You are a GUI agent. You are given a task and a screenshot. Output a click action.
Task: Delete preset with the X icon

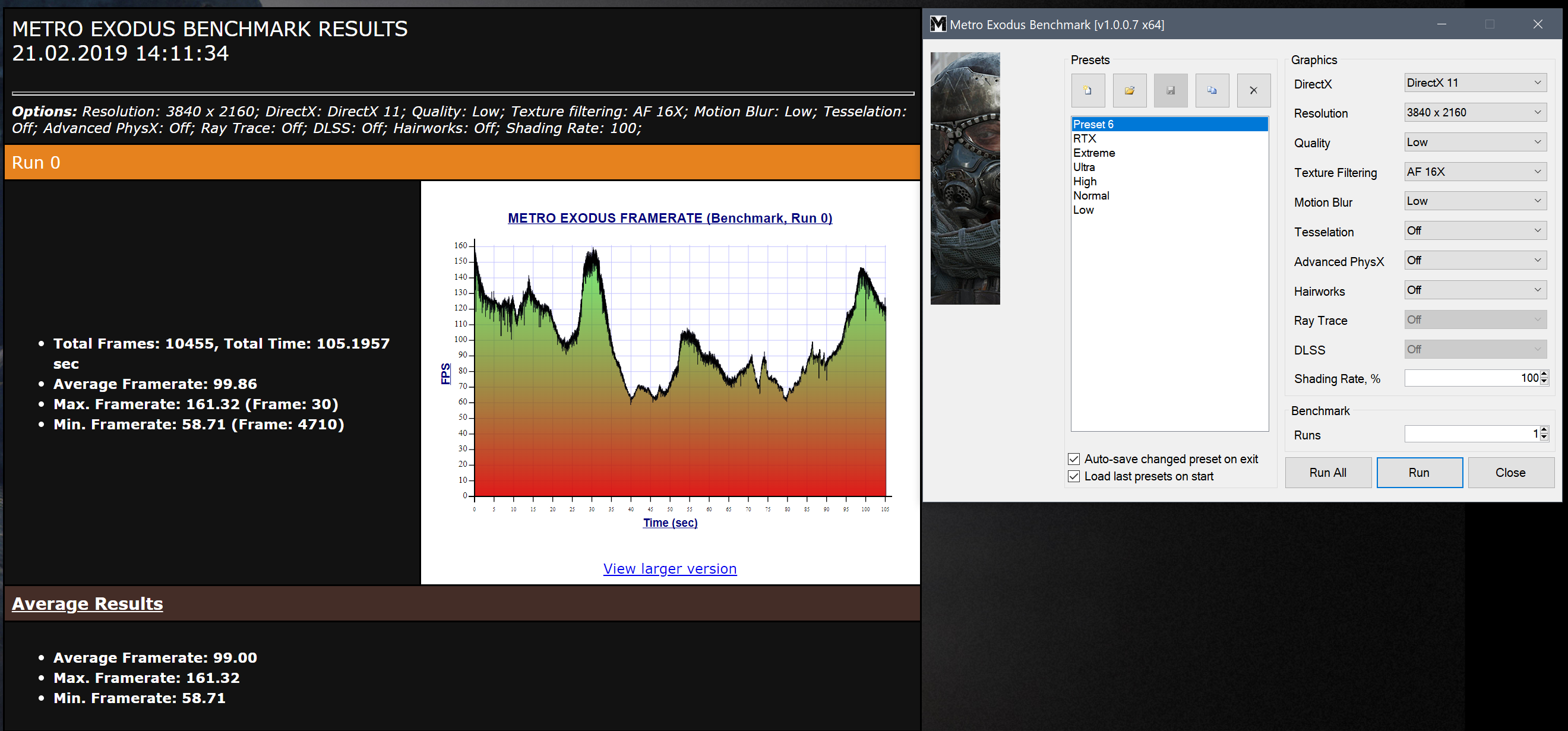pyautogui.click(x=1253, y=91)
